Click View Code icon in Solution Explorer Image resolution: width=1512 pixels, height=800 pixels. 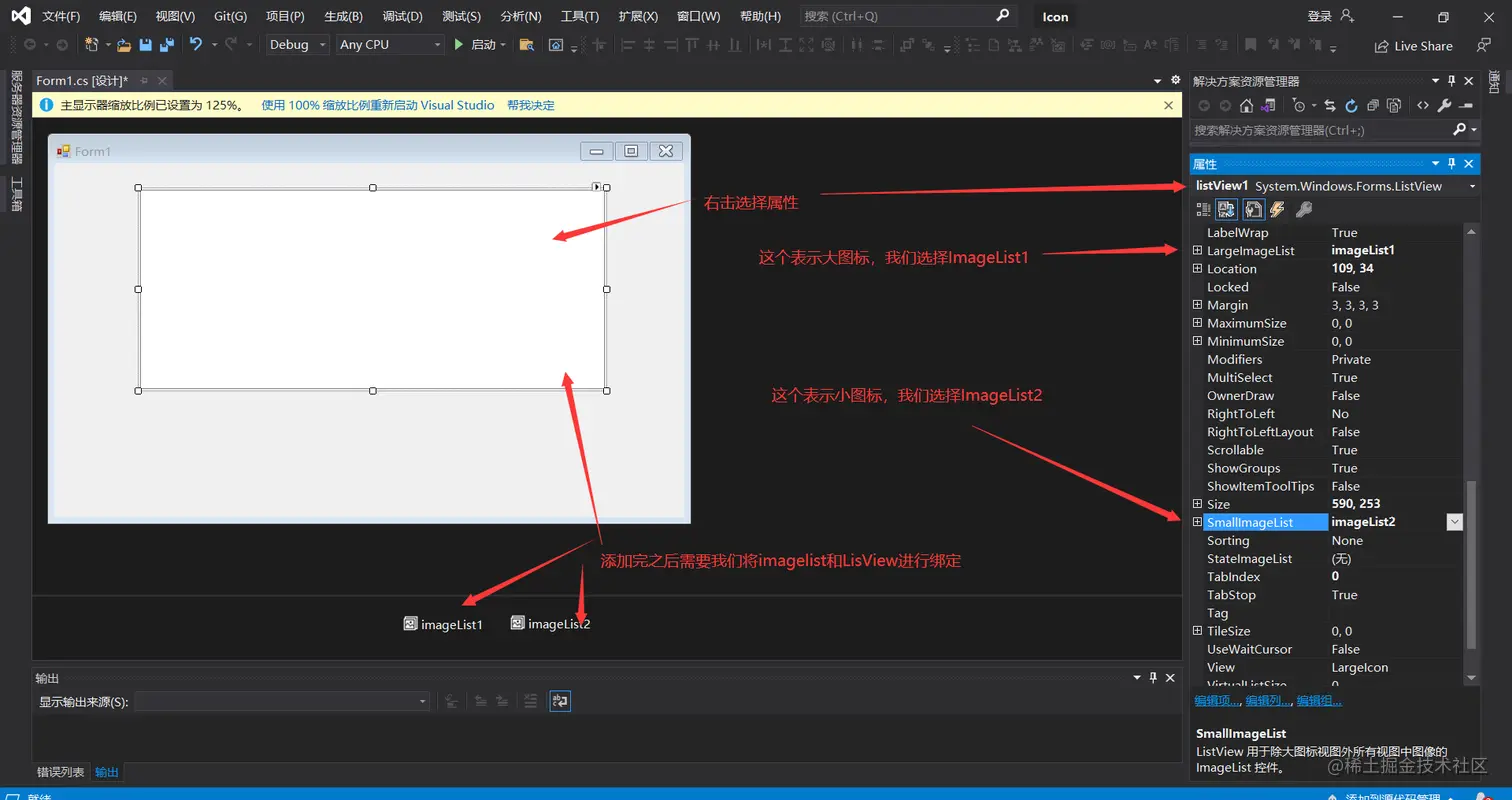(x=1423, y=105)
